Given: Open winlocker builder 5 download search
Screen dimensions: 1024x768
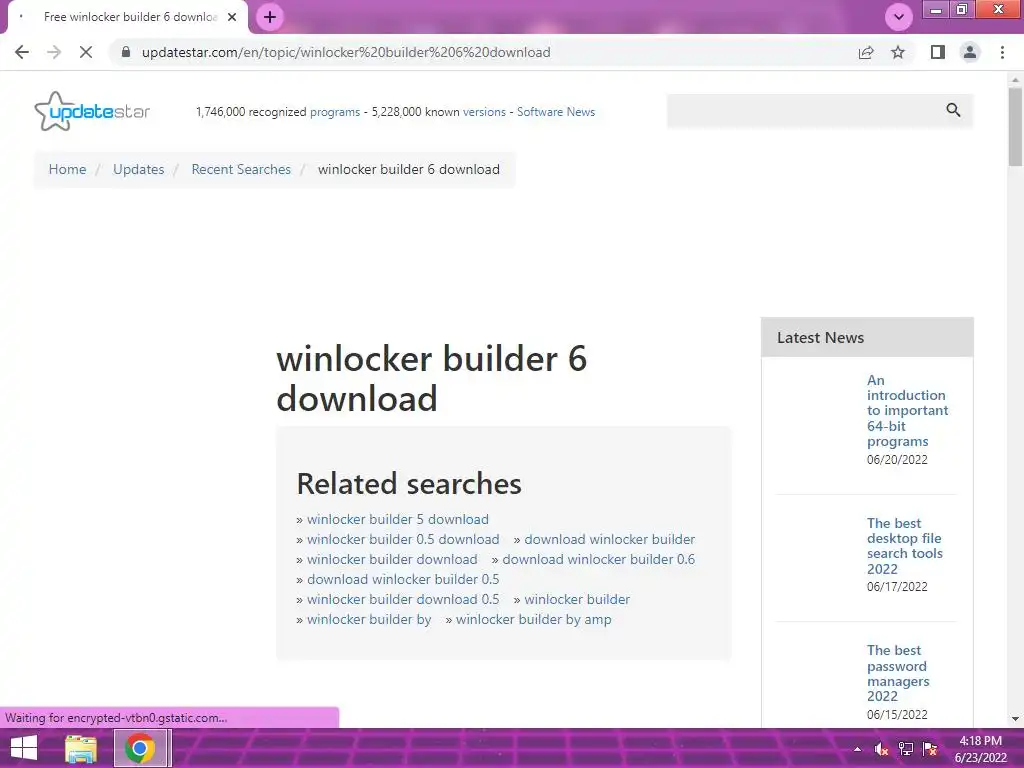Looking at the screenshot, I should [398, 519].
